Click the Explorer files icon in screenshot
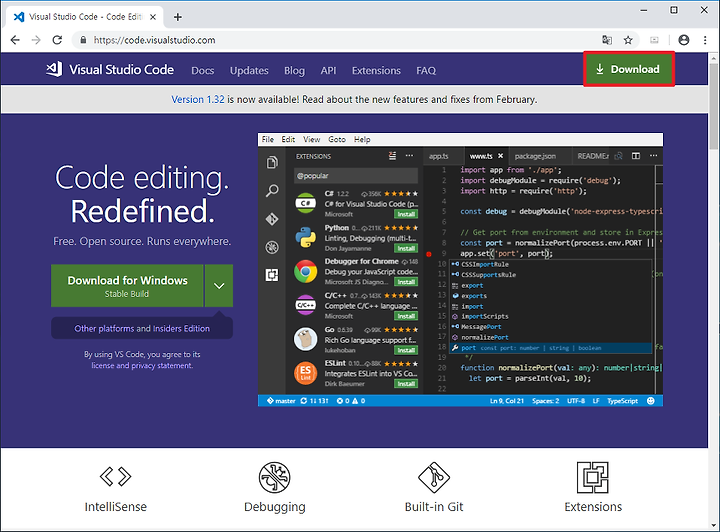Image resolution: width=720 pixels, height=532 pixels. click(x=272, y=162)
